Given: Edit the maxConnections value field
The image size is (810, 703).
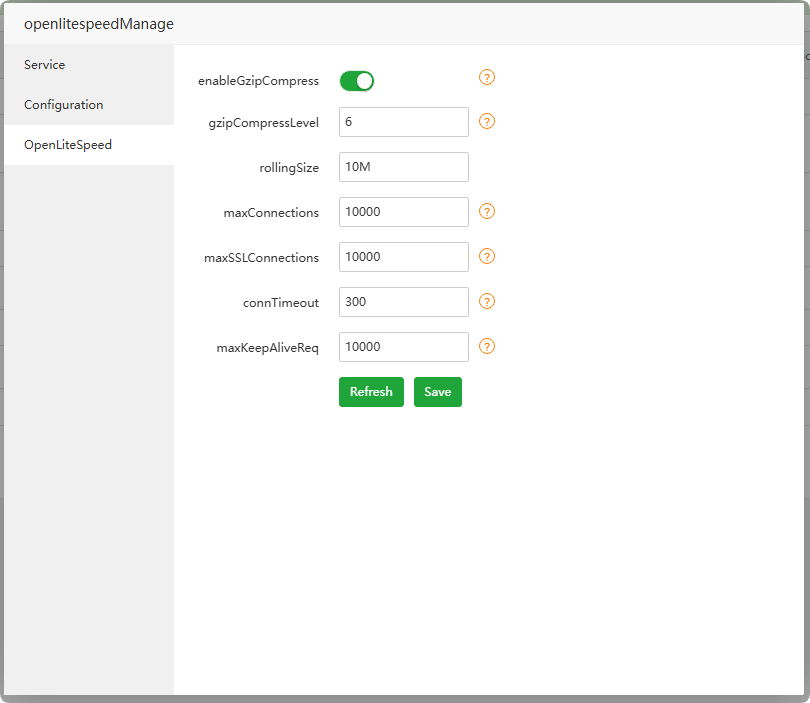Looking at the screenshot, I should tap(403, 212).
